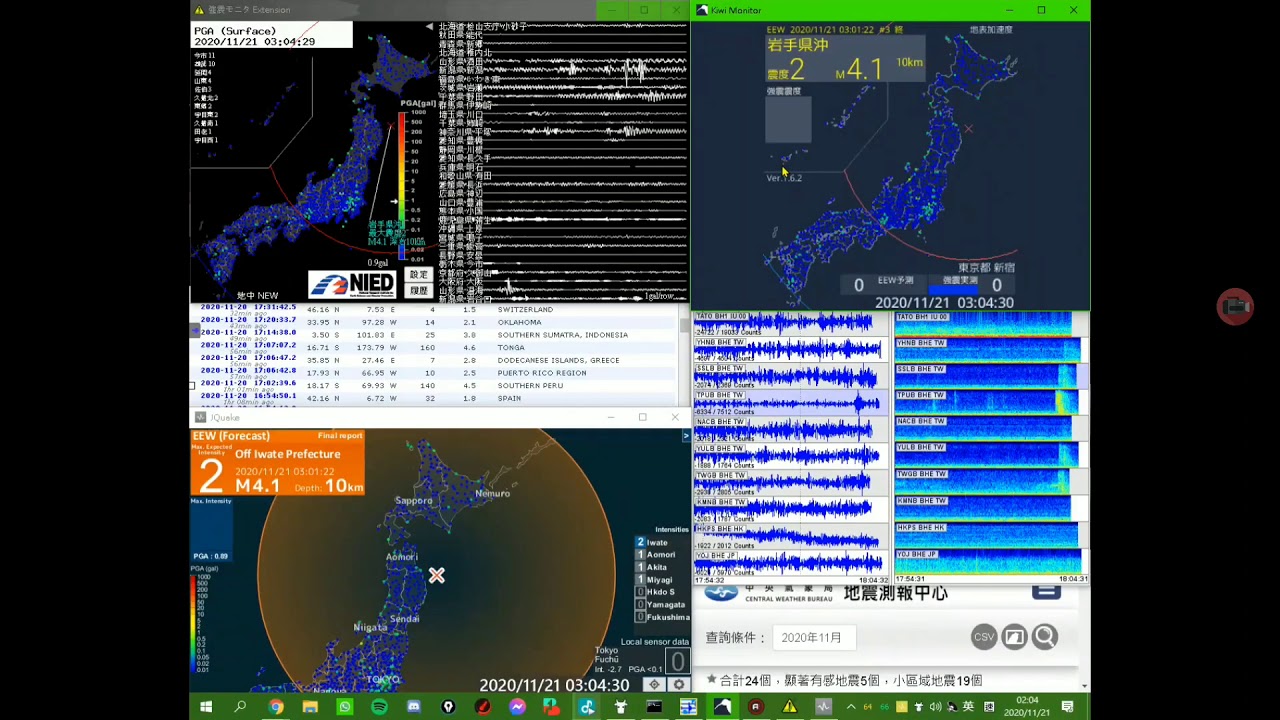Collapse the waveform list arrow
The width and height of the screenshot is (1280, 720).
(429, 27)
